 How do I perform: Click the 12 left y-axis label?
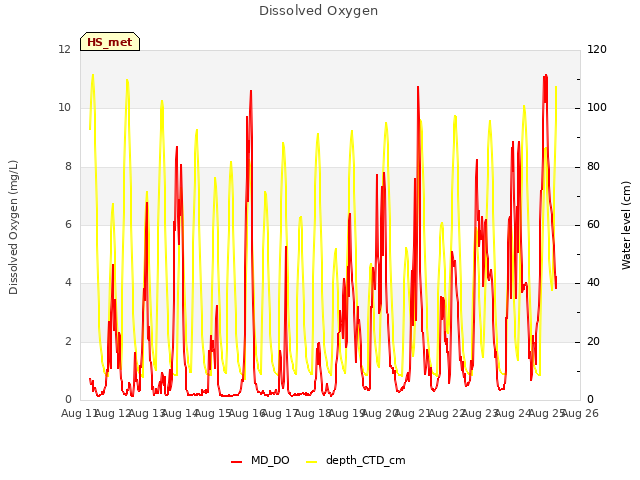point(64,49)
